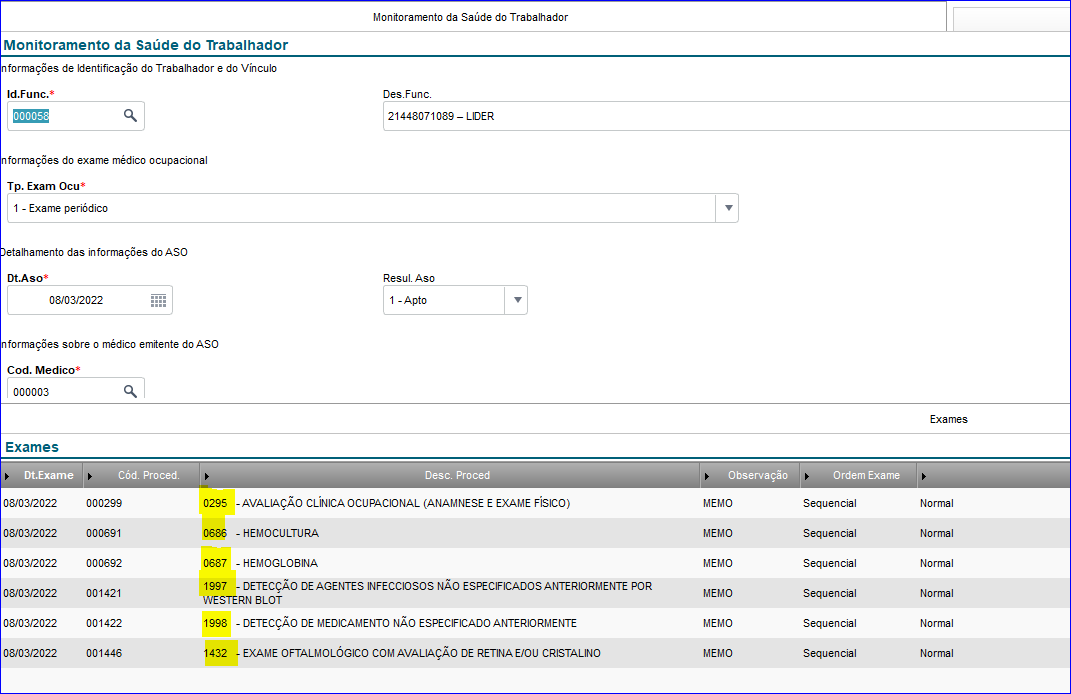Select code cell 001422

104,624
